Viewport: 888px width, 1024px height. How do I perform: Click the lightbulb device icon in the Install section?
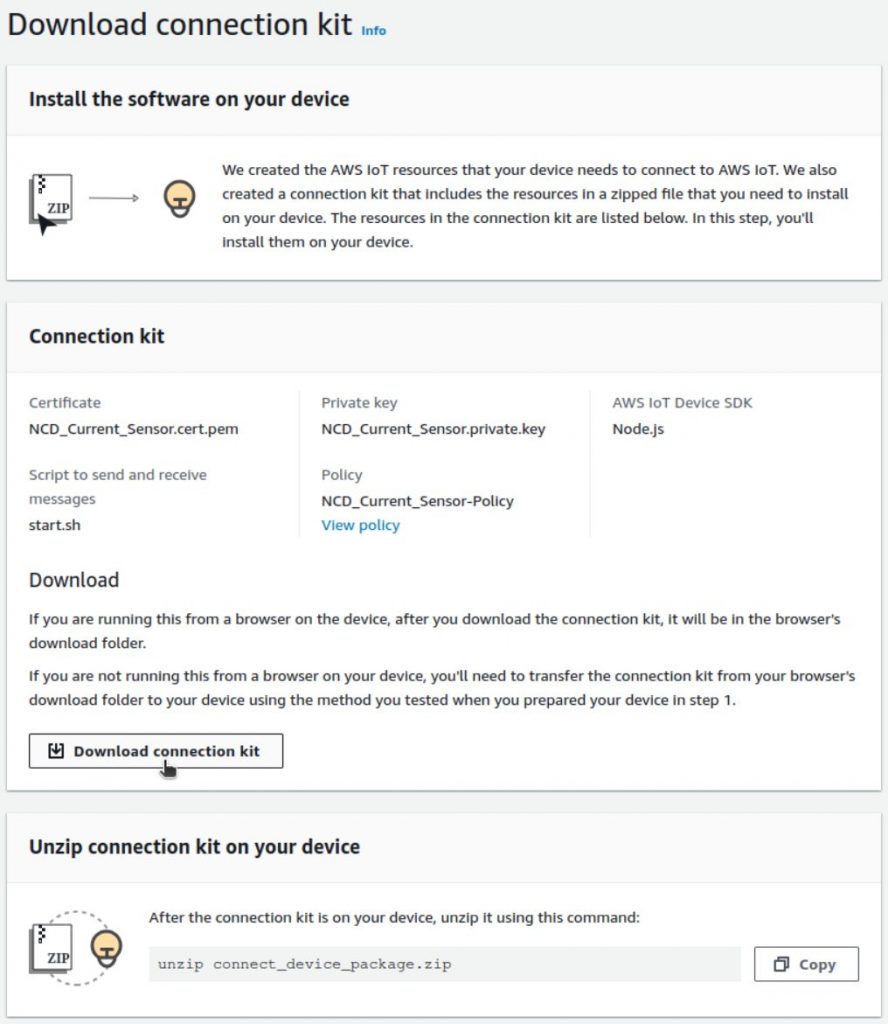pos(179,199)
